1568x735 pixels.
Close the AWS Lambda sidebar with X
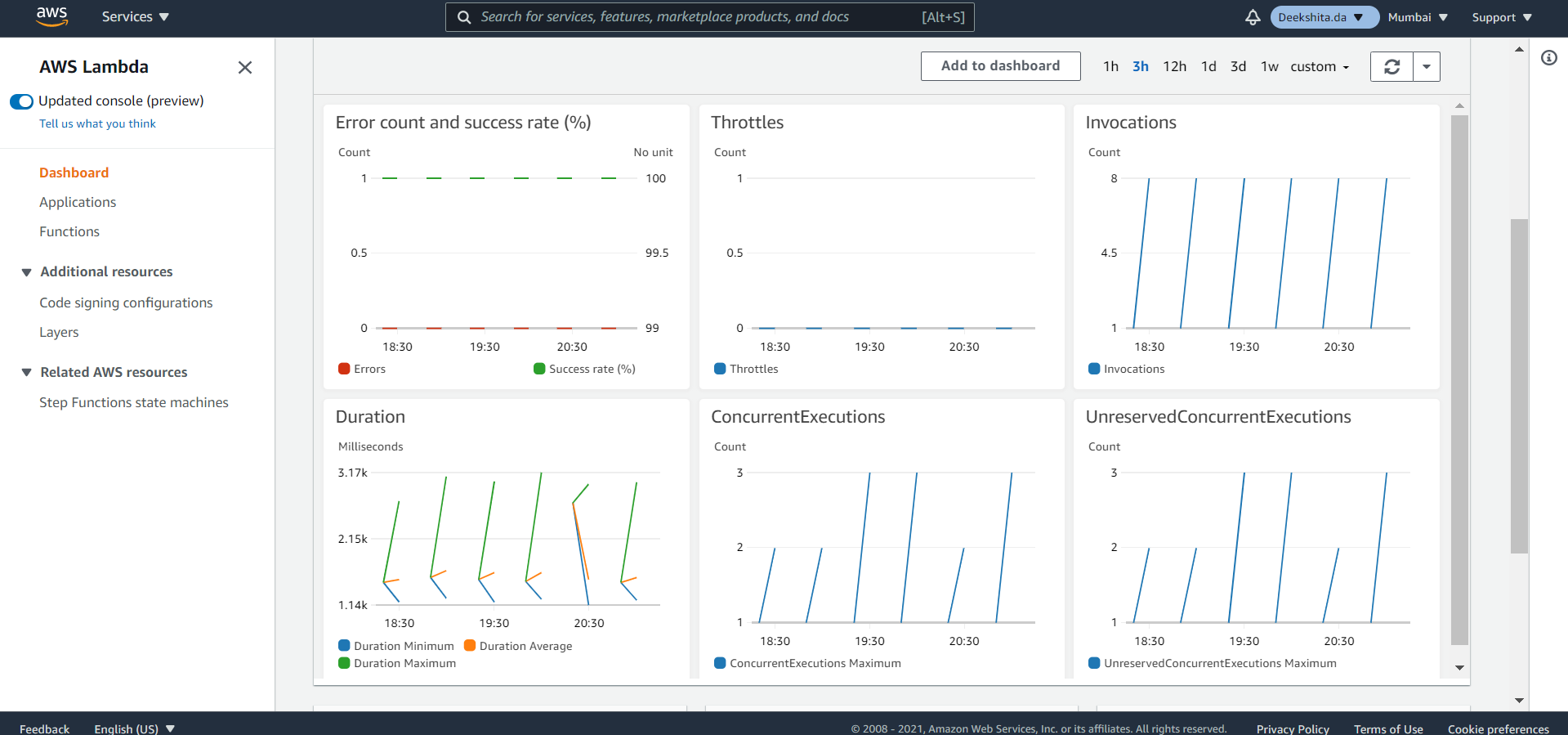(x=245, y=67)
